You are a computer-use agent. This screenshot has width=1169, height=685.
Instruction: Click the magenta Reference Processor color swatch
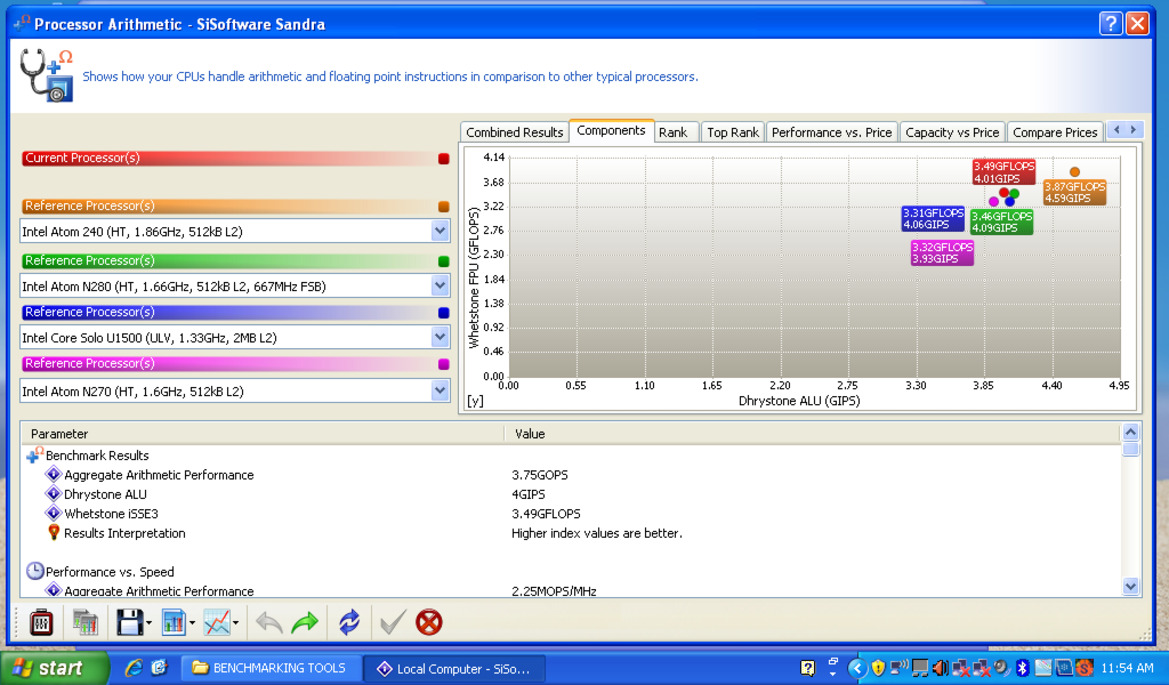(x=444, y=364)
